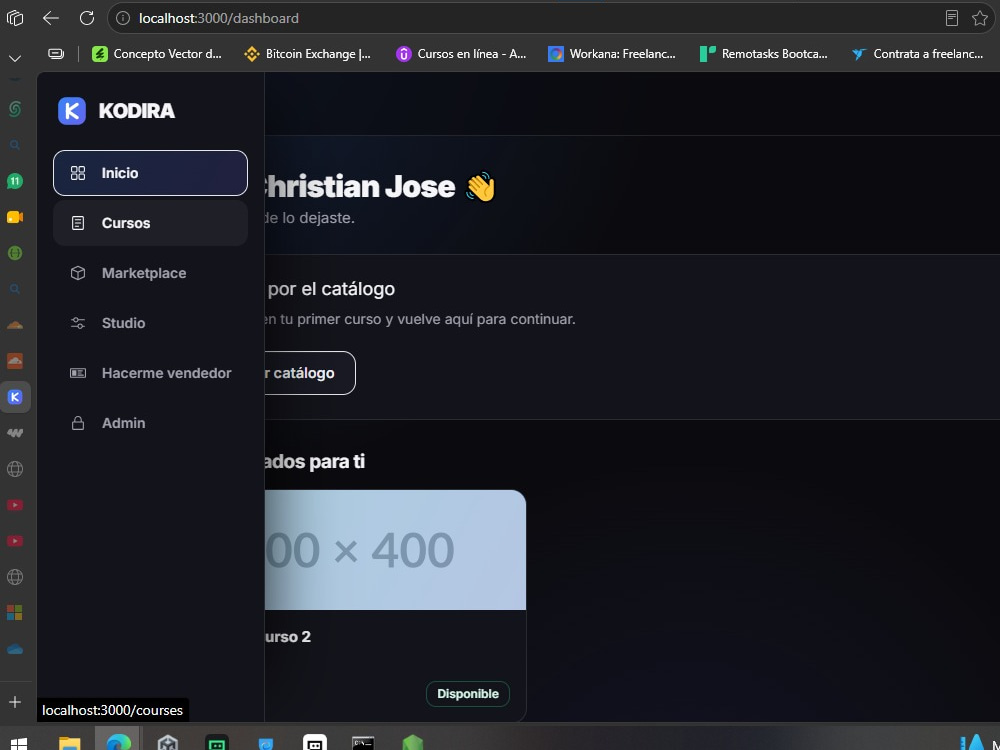Image resolution: width=1000 pixels, height=750 pixels.
Task: Open Cursos en línea bookmark
Action: (x=461, y=54)
